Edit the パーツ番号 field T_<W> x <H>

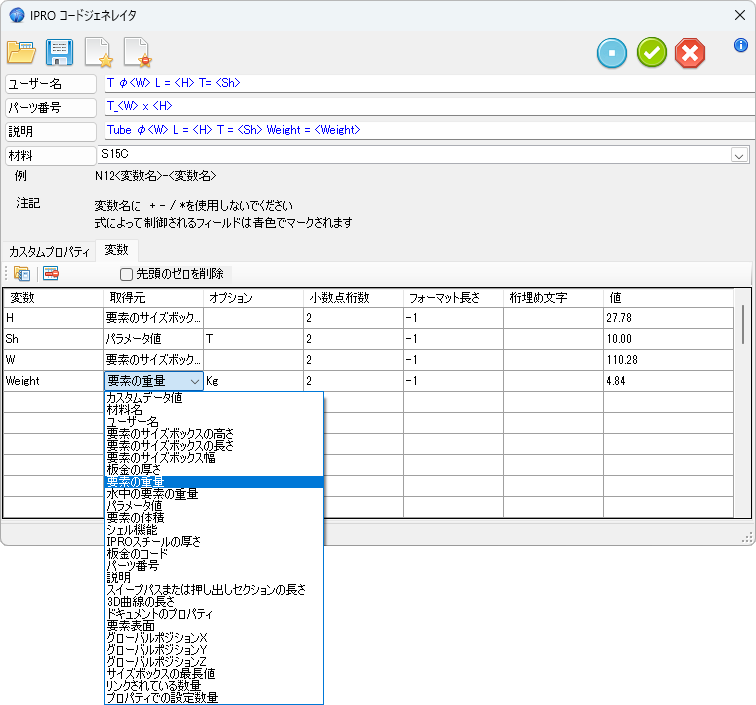[x=430, y=107]
